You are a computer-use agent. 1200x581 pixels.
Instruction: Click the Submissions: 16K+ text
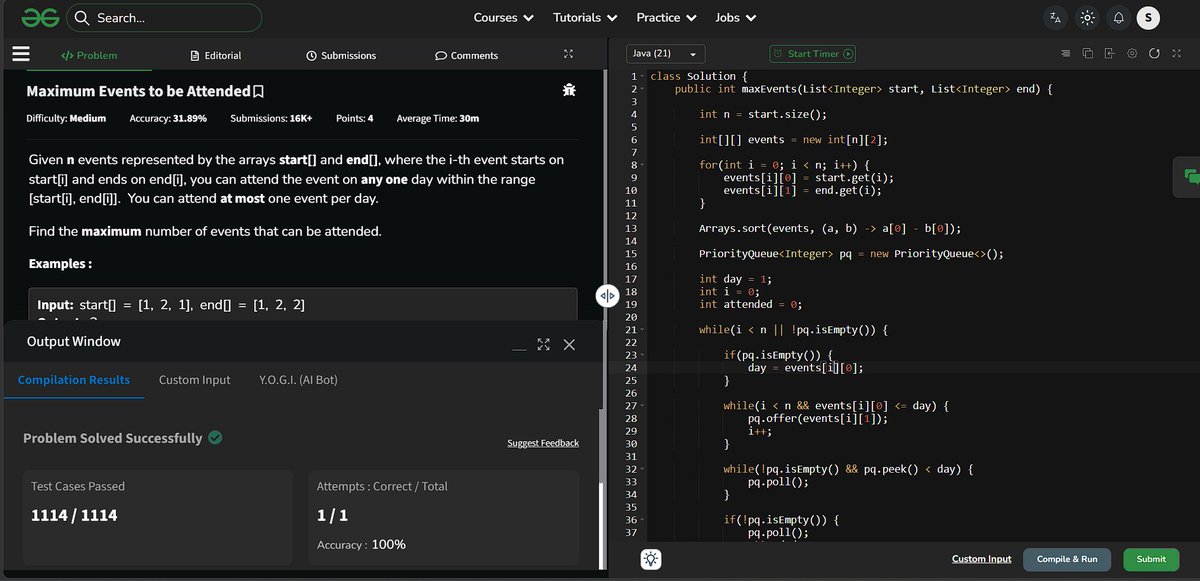pyautogui.click(x=271, y=118)
